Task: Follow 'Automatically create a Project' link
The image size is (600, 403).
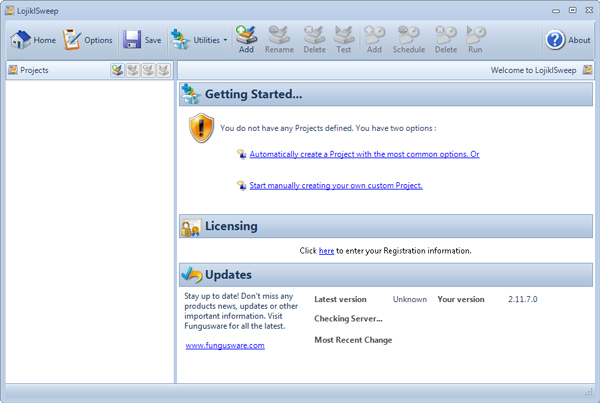Action: [x=364, y=154]
